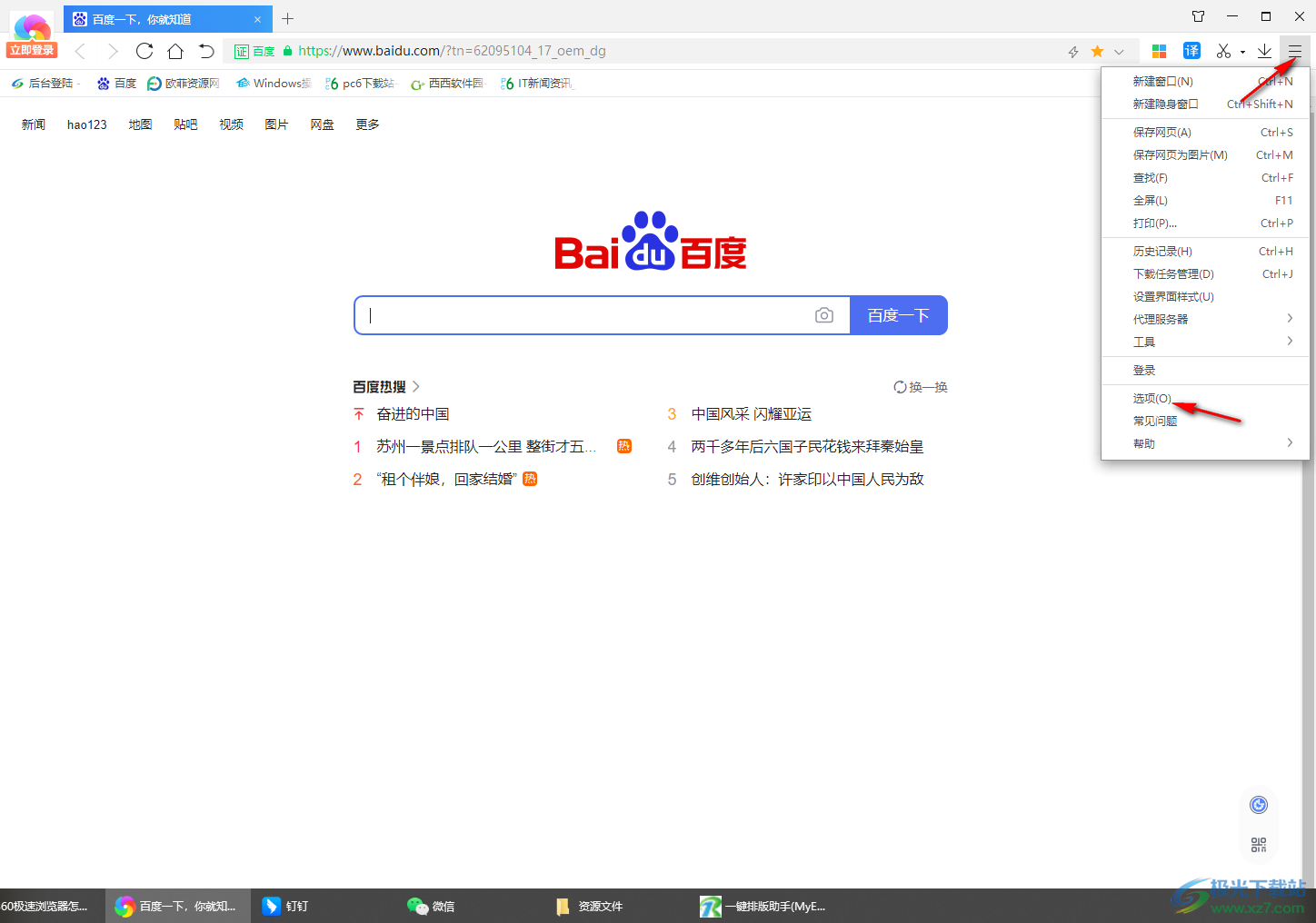
Task: Click the browser back arrow
Action: point(80,51)
